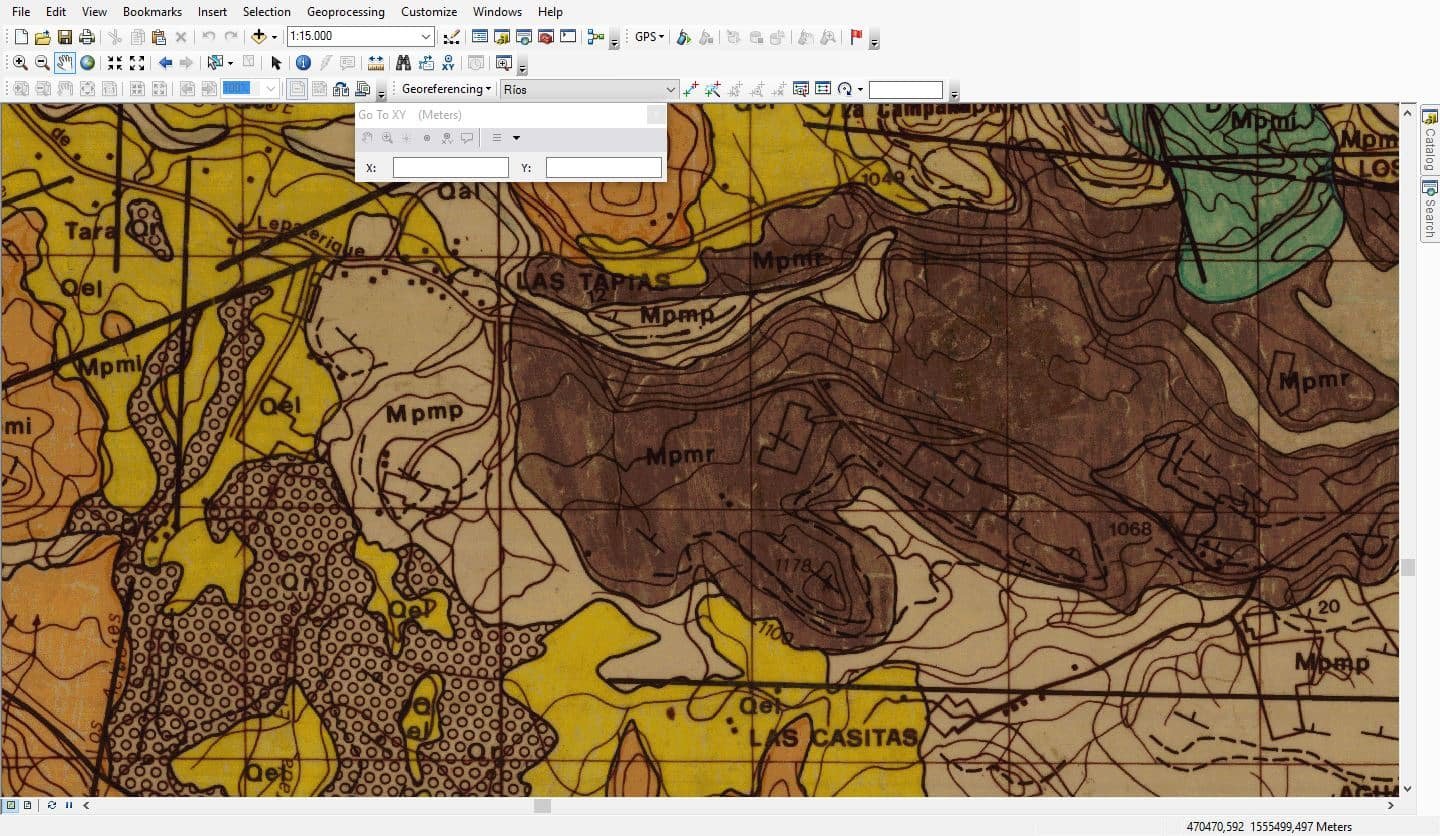Screen dimensions: 1440x836
Task: Select the Measure tool
Action: (x=375, y=63)
